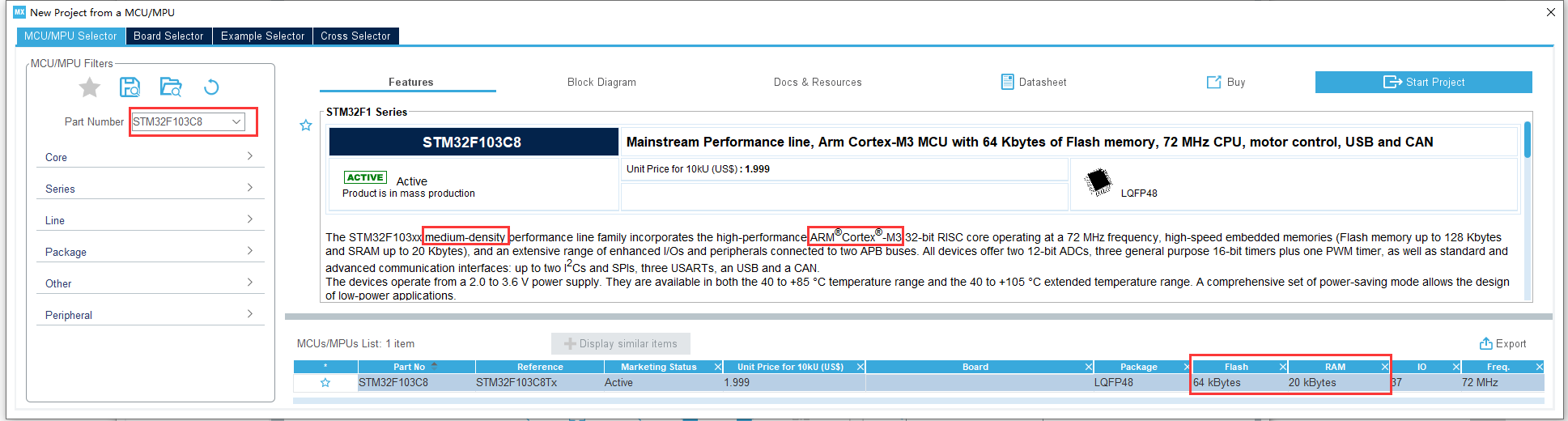Open the Block Diagram view
Image resolution: width=1568 pixels, height=421 pixels.
[x=601, y=83]
